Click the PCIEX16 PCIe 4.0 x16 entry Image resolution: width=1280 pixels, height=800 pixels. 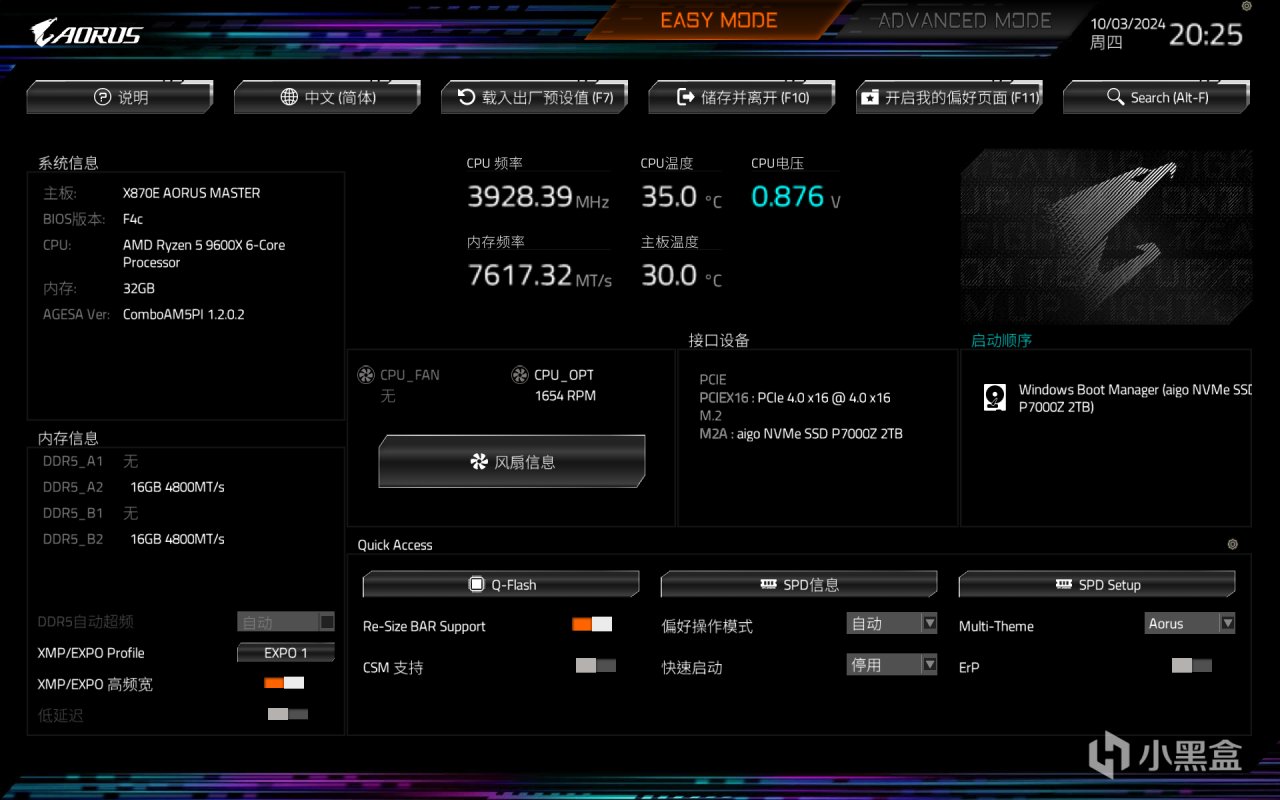[795, 398]
